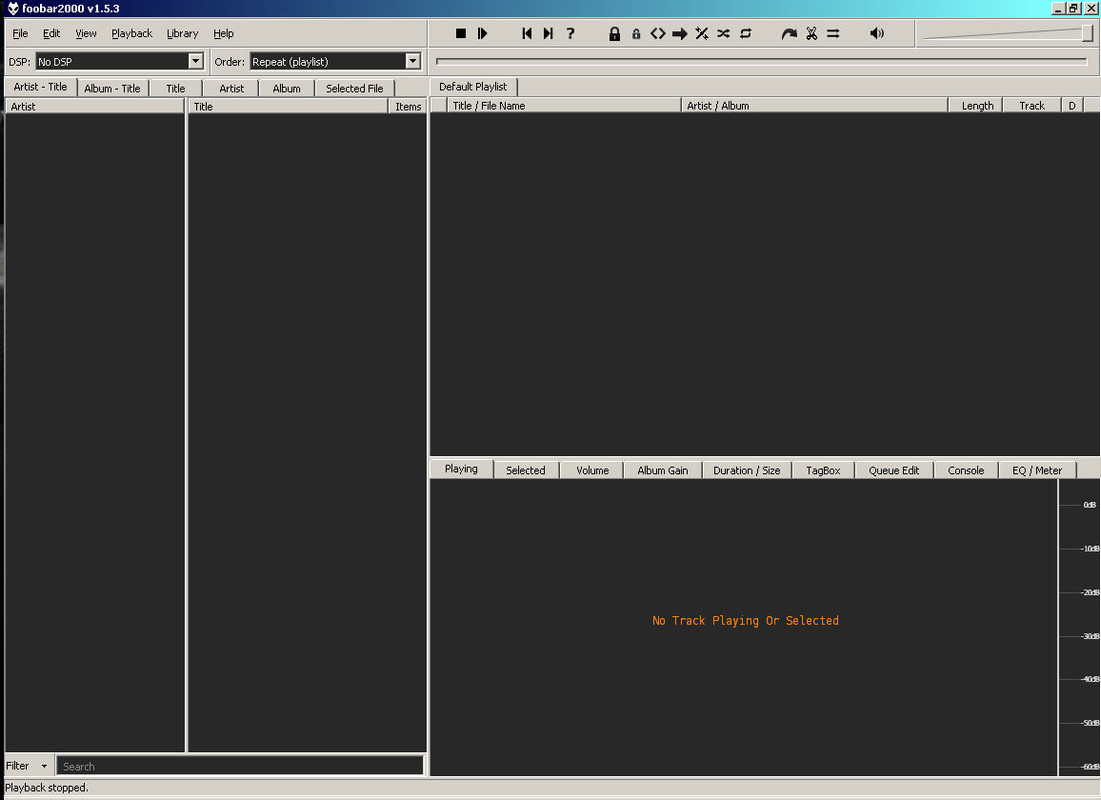Open the Edit menu
This screenshot has width=1101, height=800.
pyautogui.click(x=51, y=33)
